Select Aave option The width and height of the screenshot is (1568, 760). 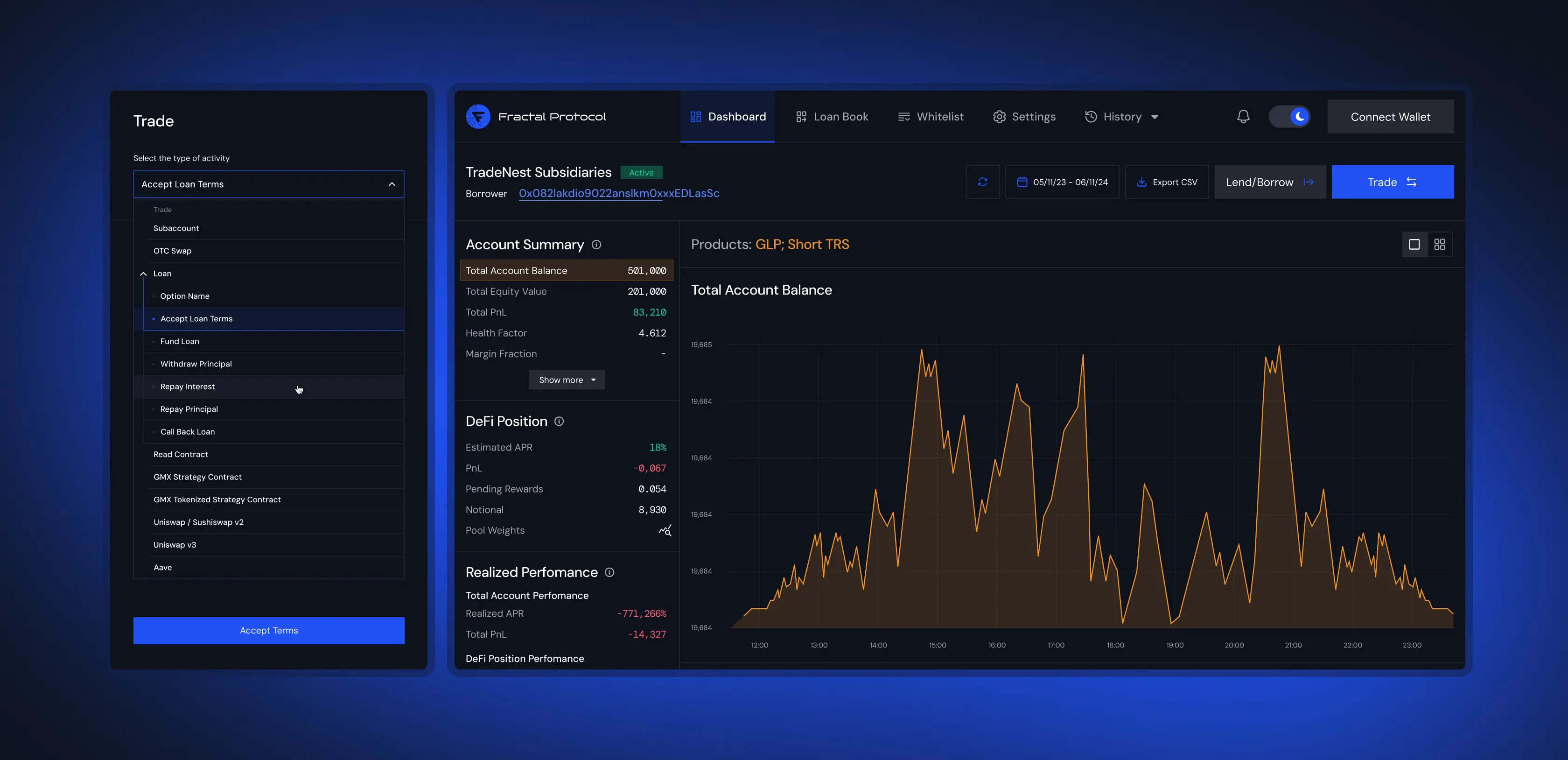pyautogui.click(x=268, y=568)
